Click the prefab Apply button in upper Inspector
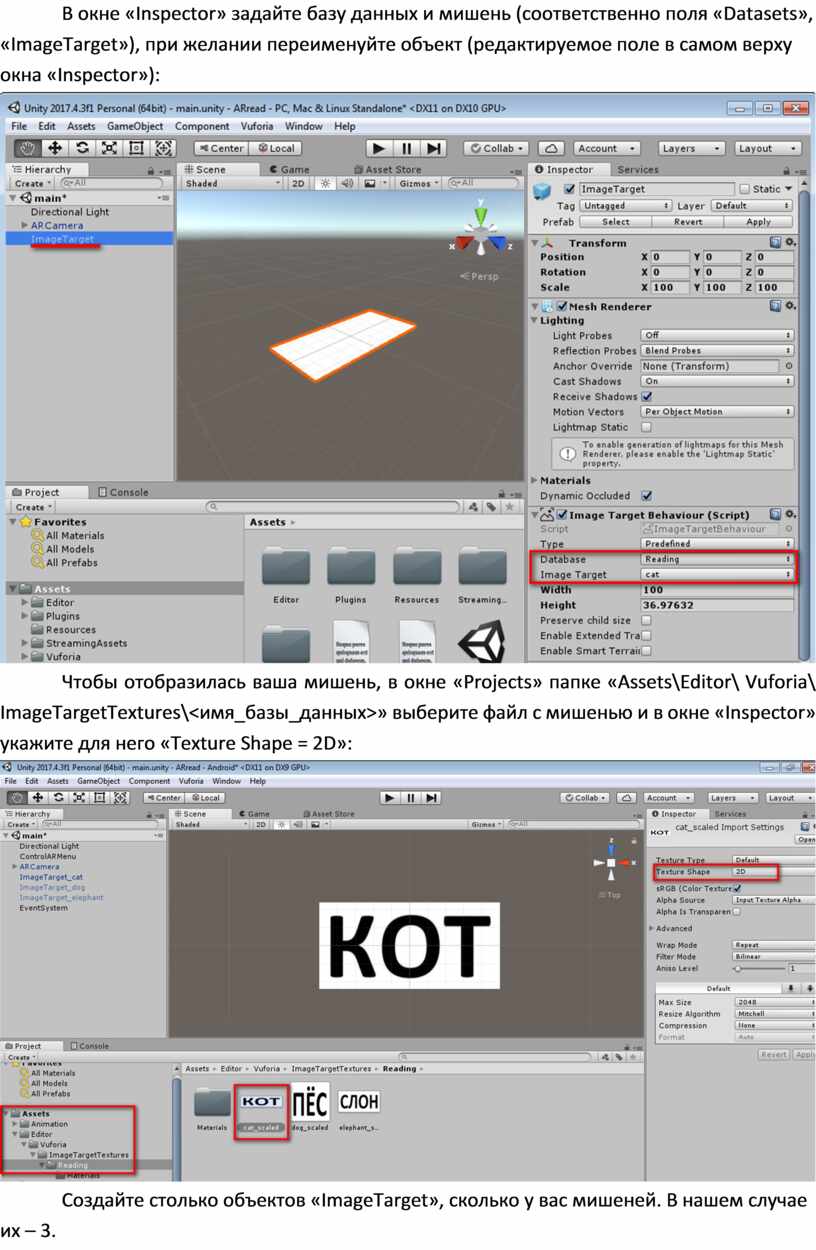The width and height of the screenshot is (816, 1250). [x=759, y=222]
